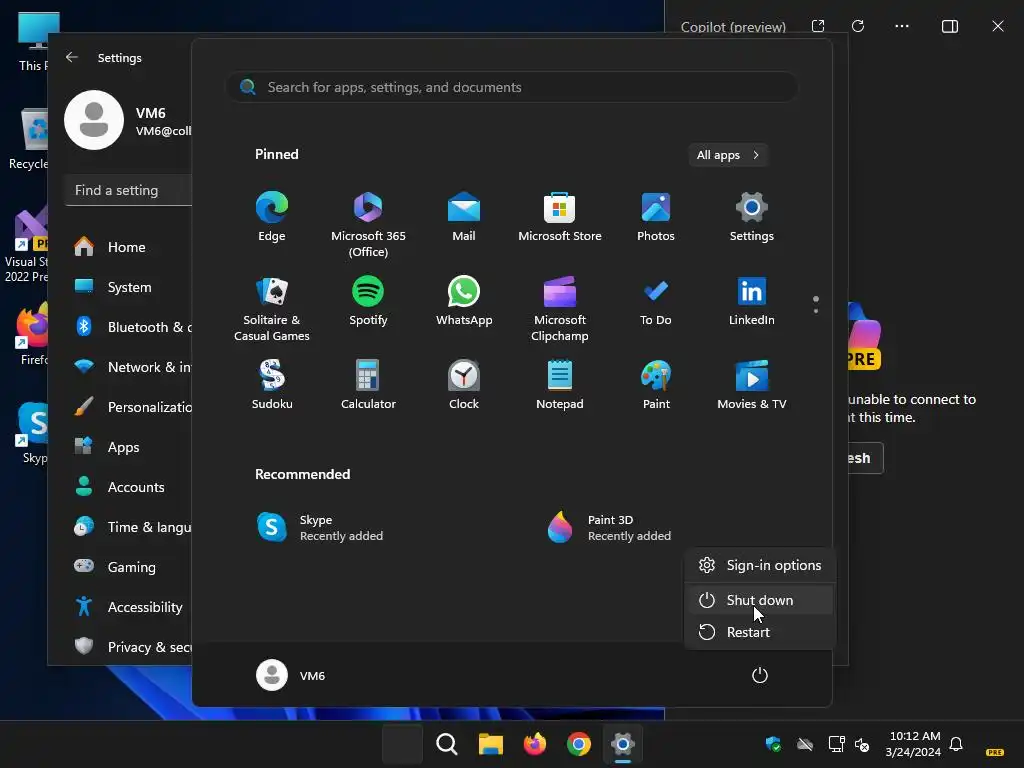Open Personalization settings

[x=131, y=407]
